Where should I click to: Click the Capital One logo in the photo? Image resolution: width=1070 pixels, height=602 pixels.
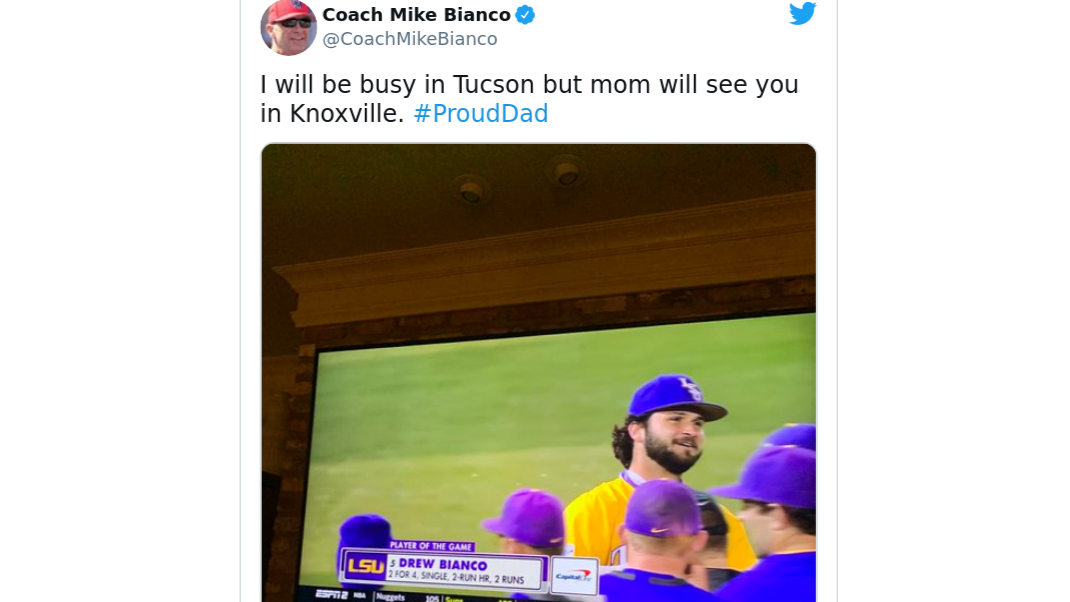tap(573, 575)
